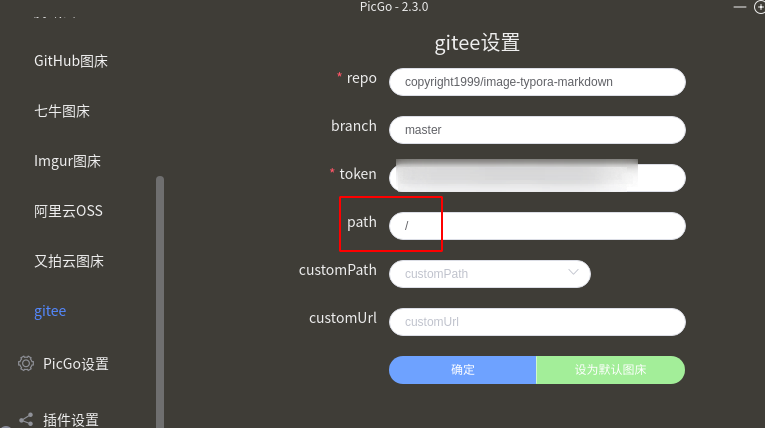Click the customUrl field label
Image resolution: width=765 pixels, height=428 pixels.
[342, 318]
